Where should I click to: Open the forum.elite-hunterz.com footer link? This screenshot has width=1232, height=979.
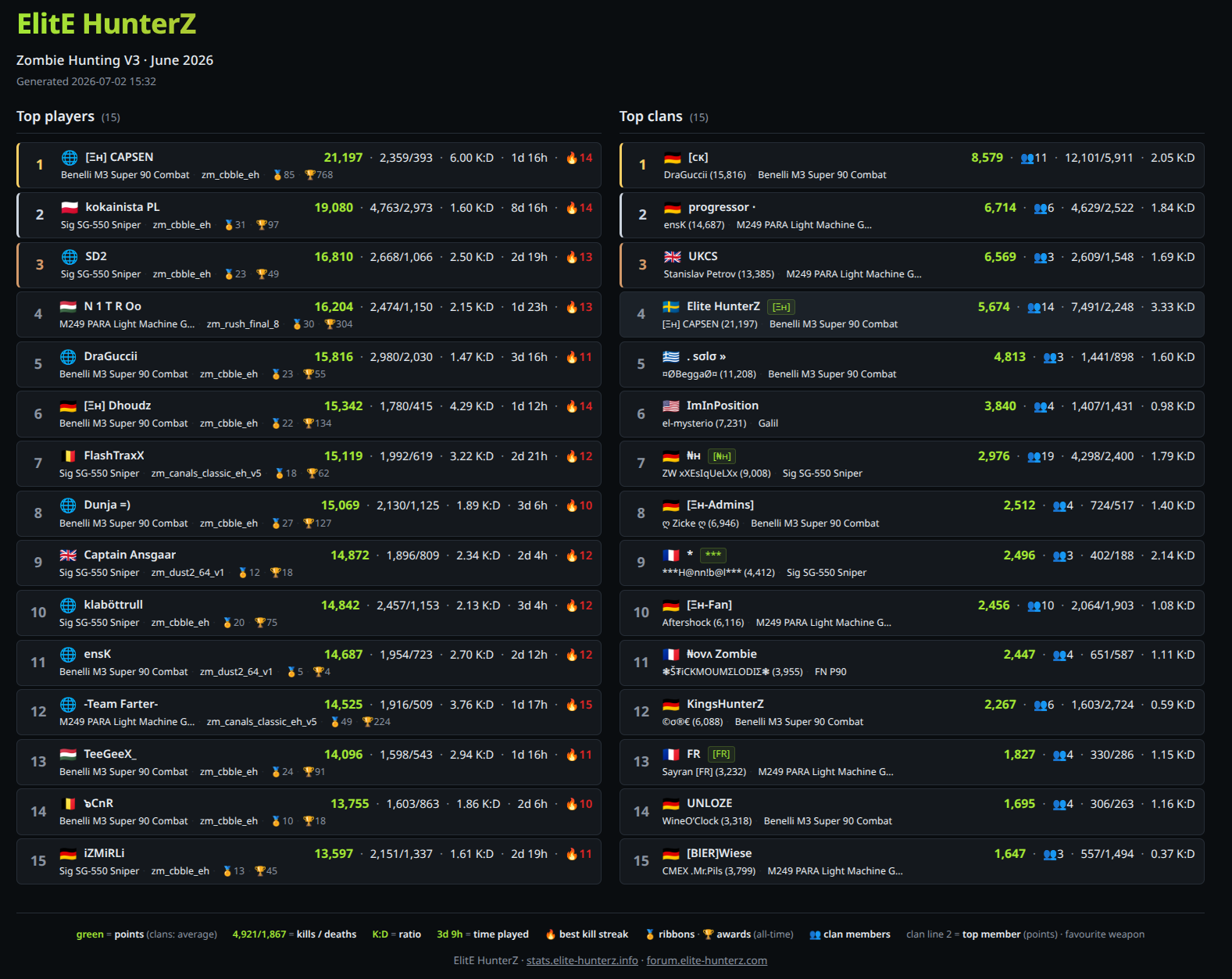707,960
